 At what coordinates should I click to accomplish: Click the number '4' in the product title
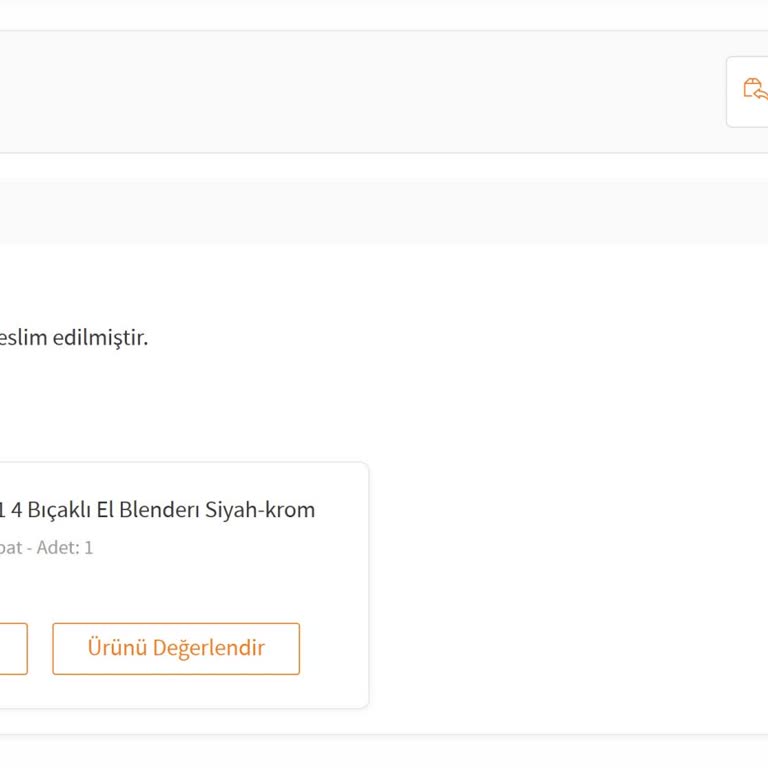[x=17, y=510]
